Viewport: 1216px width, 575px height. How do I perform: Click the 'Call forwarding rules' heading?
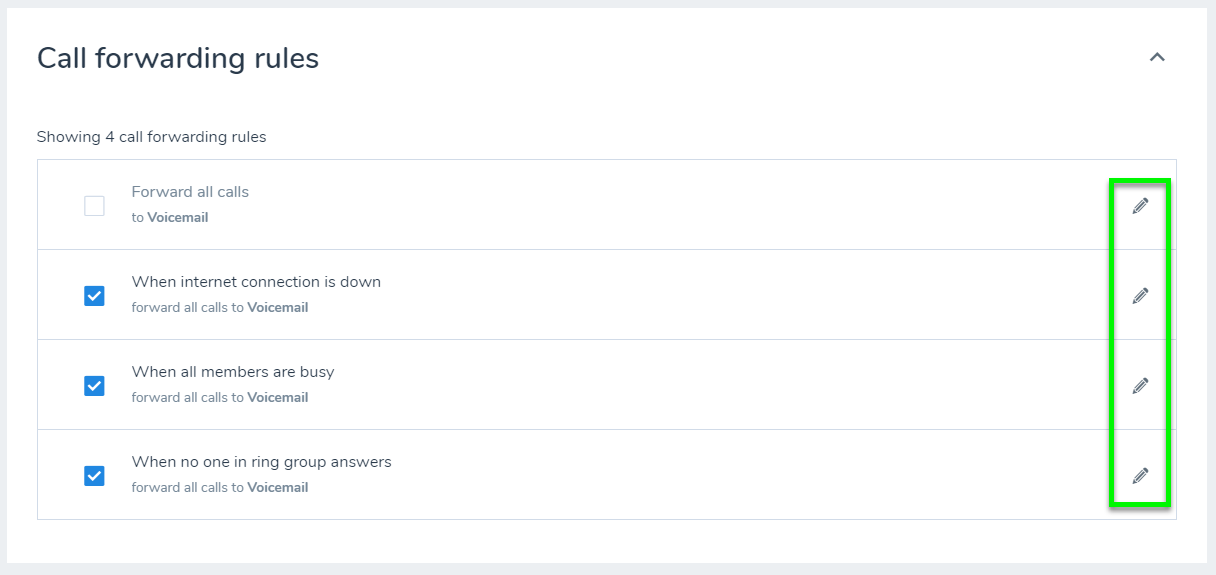coord(178,59)
